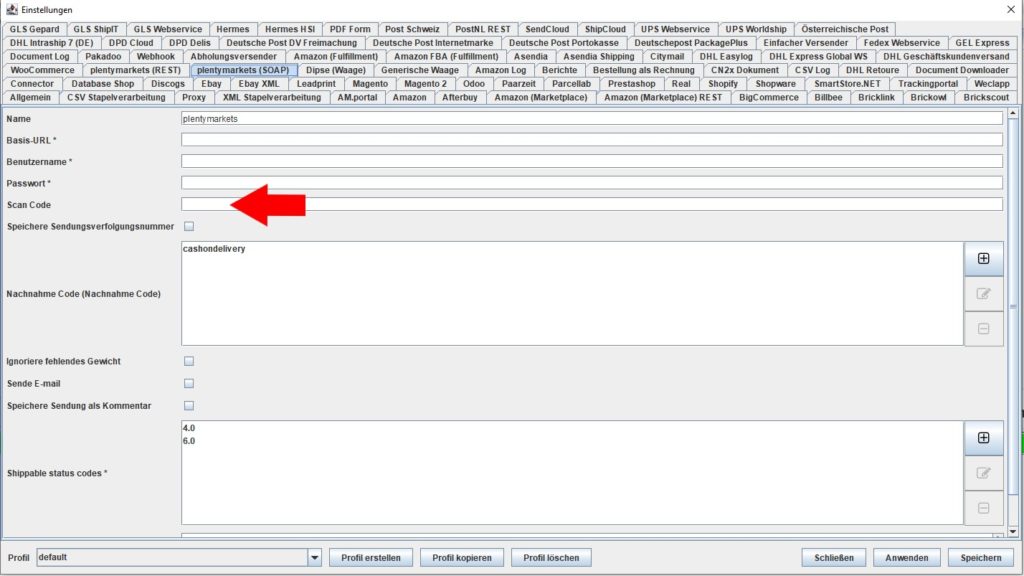Click Profil löschen button
The height and width of the screenshot is (576, 1024).
(551, 558)
